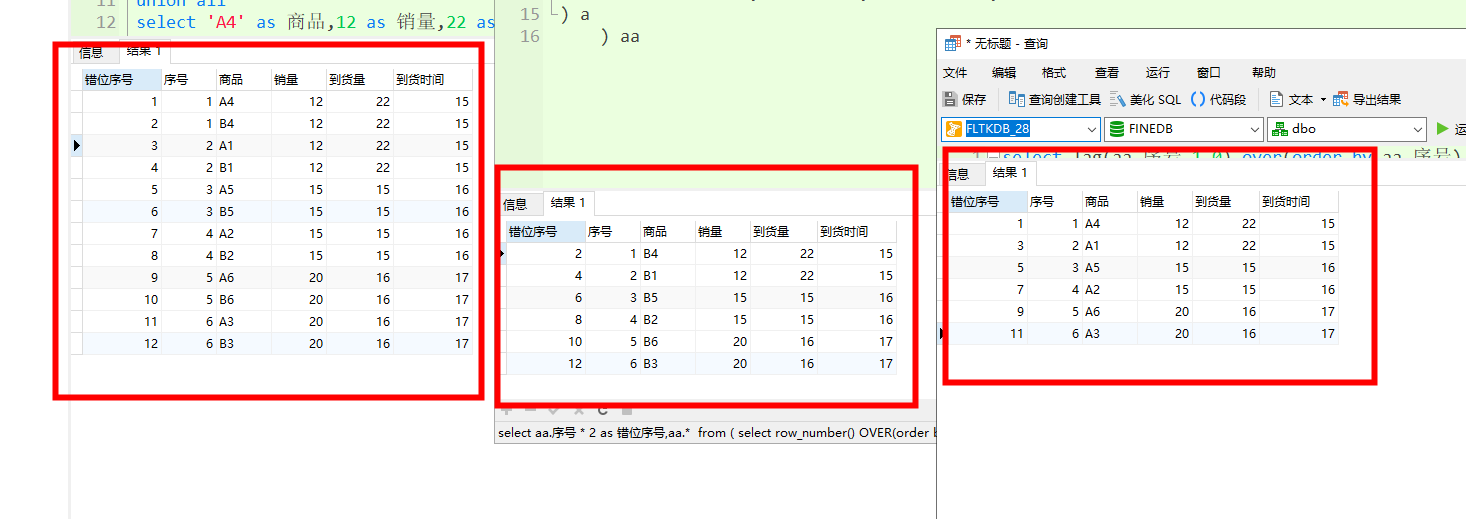Click the Beautify SQL (美化 SQL) tool
This screenshot has height=519, width=1466.
pyautogui.click(x=1146, y=99)
